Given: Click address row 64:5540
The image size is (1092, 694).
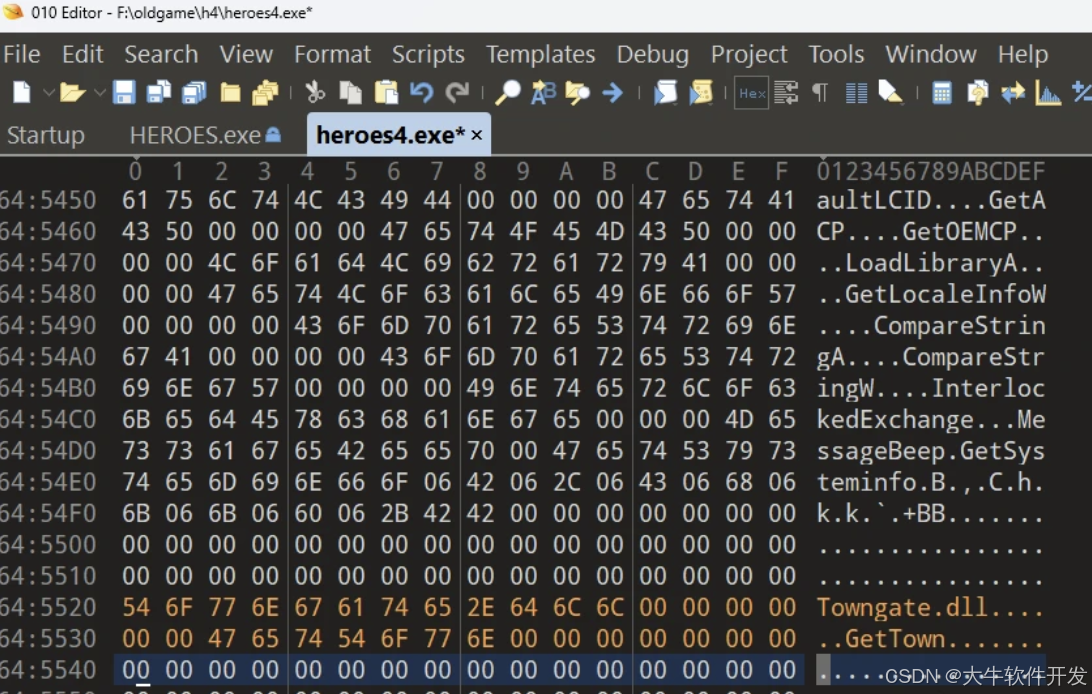Looking at the screenshot, I should pyautogui.click(x=47, y=670).
